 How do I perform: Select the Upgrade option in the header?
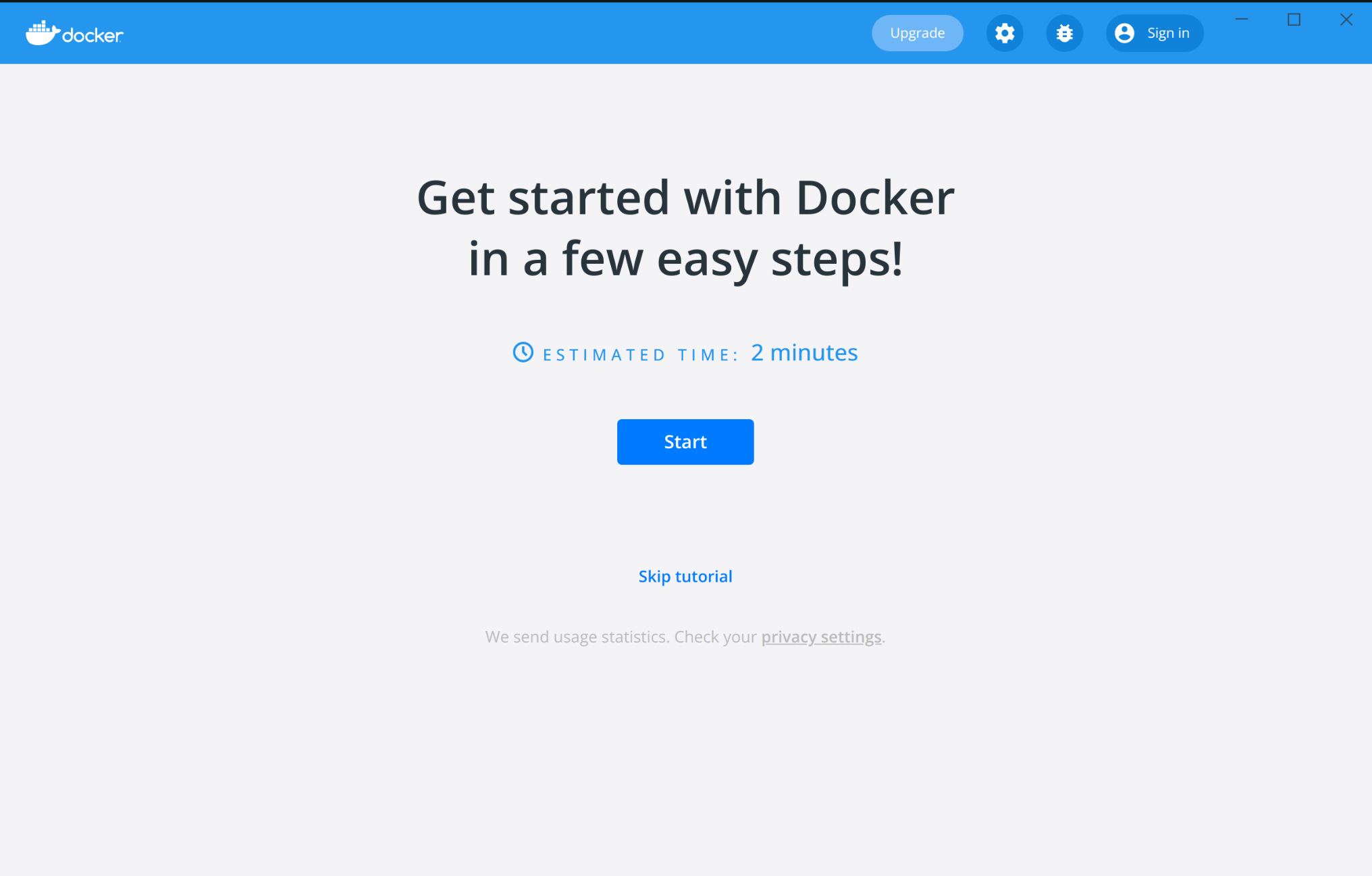917,32
